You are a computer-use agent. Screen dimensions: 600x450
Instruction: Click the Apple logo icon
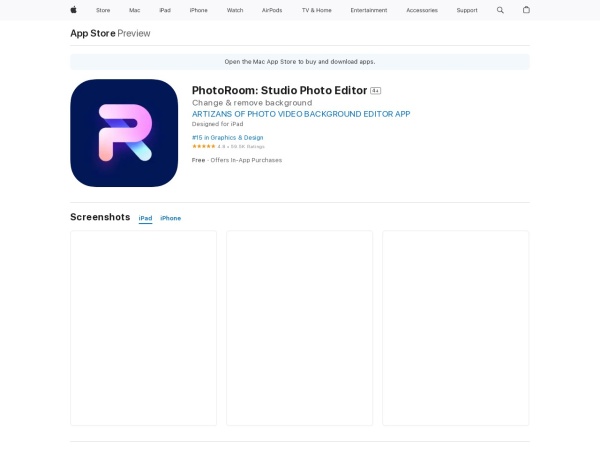(x=73, y=10)
